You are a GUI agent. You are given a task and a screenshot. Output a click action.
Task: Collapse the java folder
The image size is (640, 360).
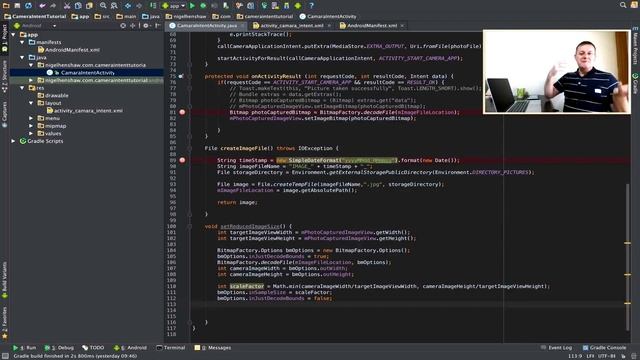[x=22, y=58]
